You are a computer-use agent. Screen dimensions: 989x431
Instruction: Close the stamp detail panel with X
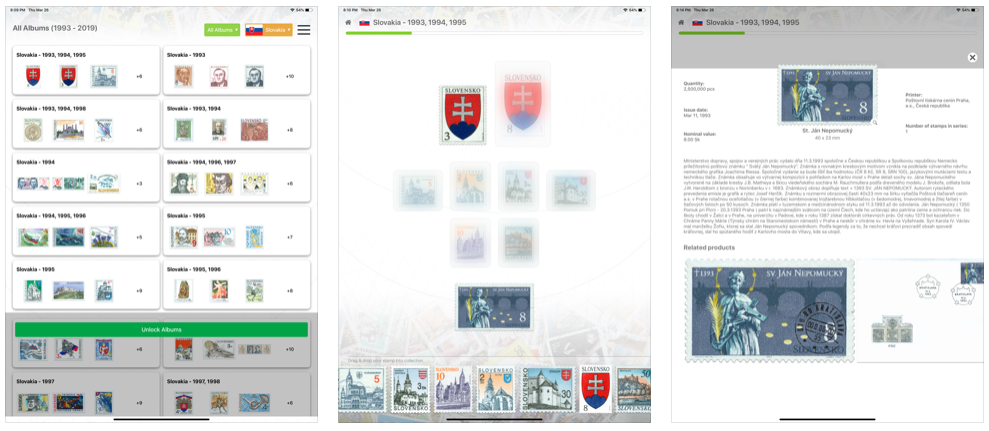972,57
